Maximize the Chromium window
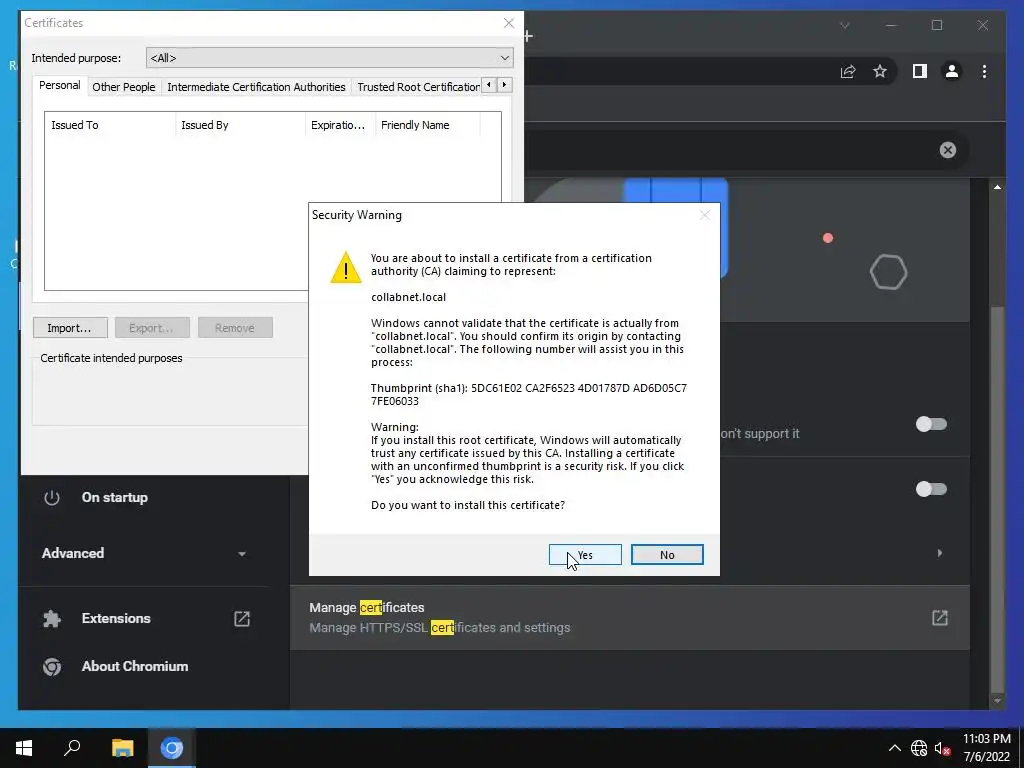Viewport: 1024px width, 768px height. (x=936, y=25)
